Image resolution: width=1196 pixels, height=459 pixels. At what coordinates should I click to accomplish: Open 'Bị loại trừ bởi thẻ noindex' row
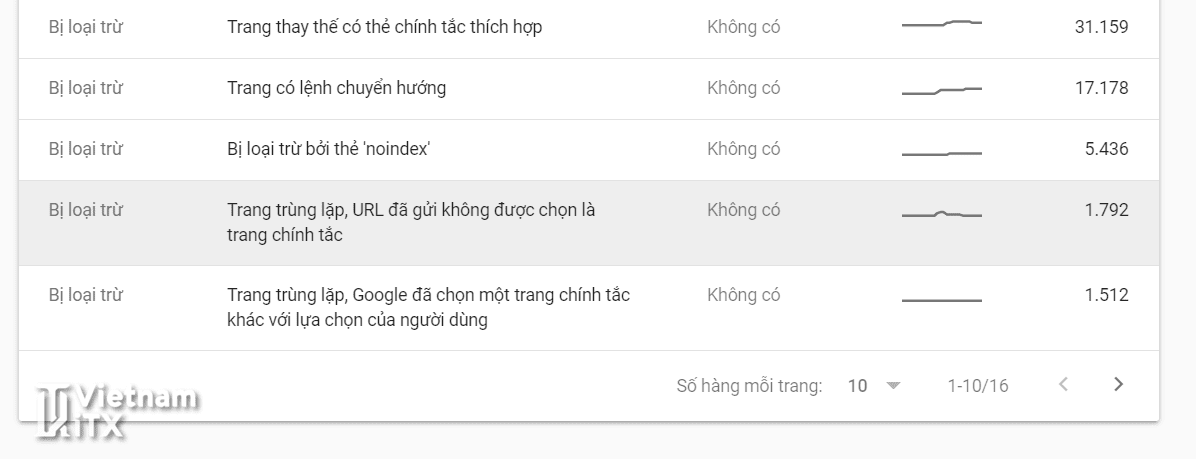tap(328, 149)
